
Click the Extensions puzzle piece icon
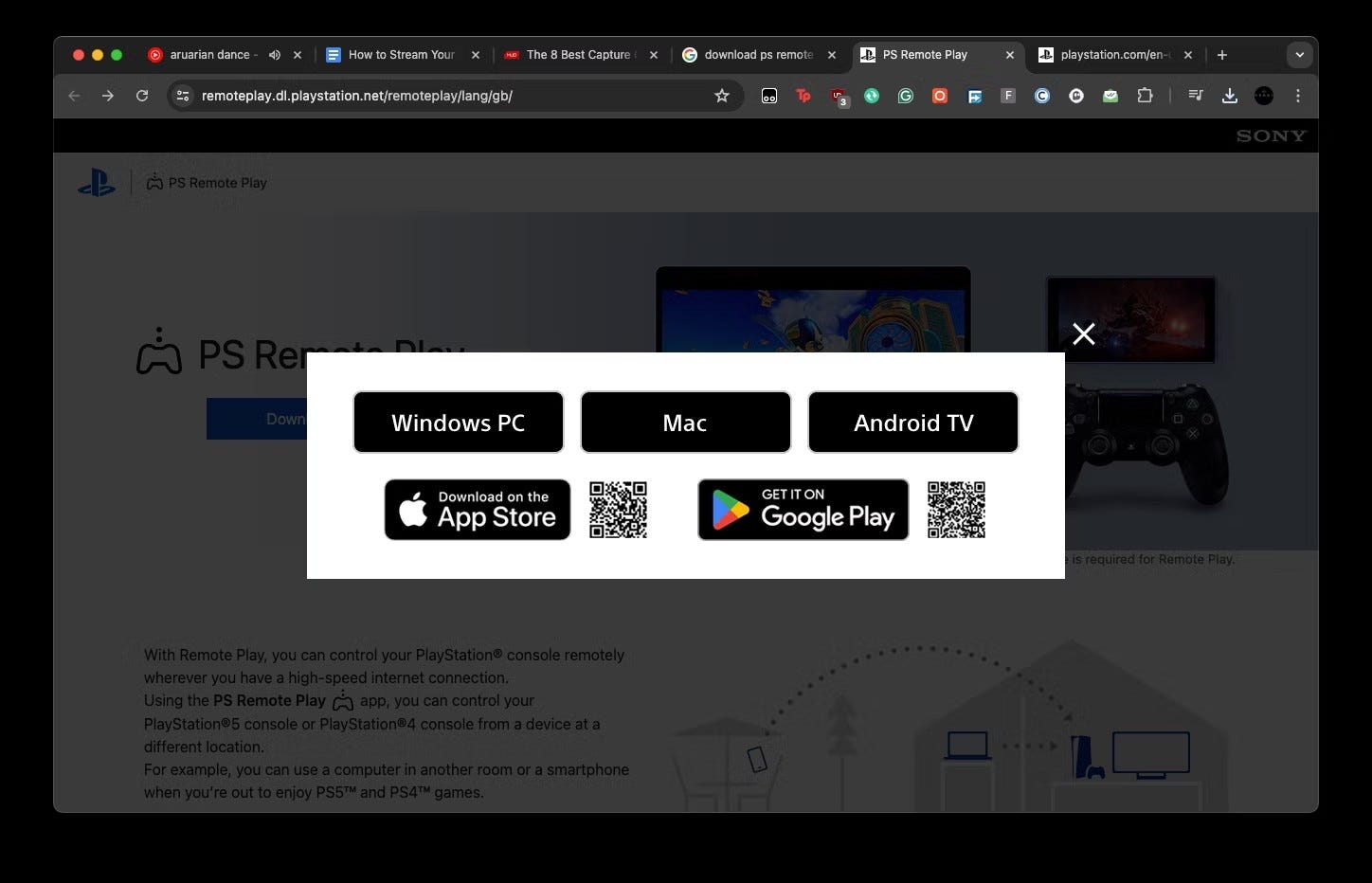click(x=1146, y=95)
